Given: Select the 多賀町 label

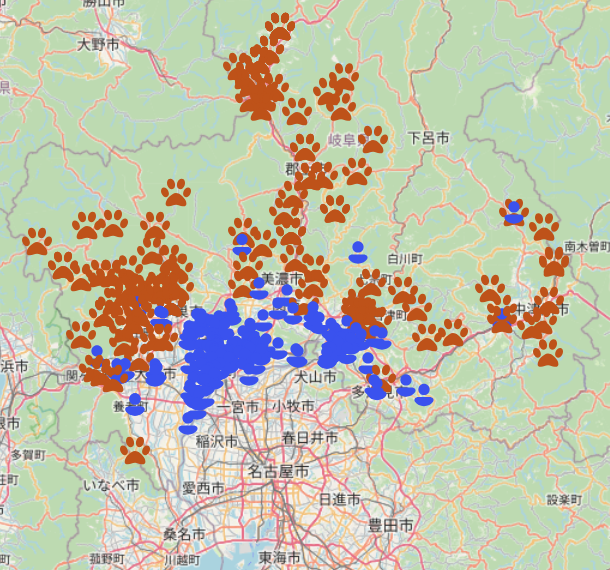Looking at the screenshot, I should [28, 454].
